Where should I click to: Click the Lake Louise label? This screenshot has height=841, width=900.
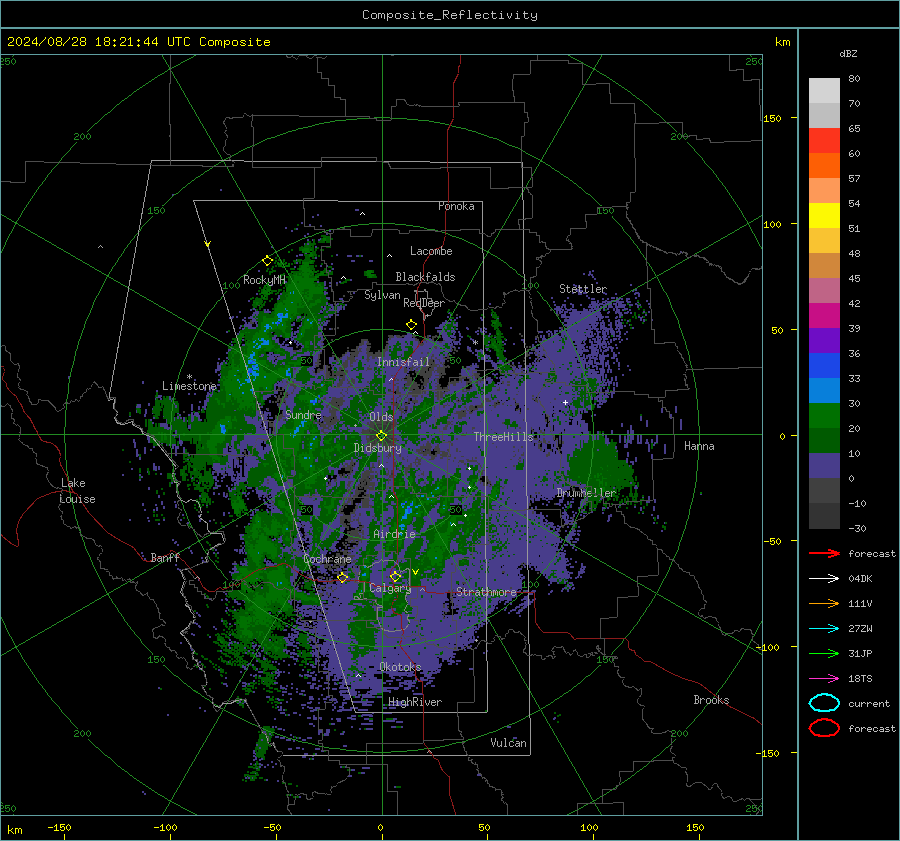coord(77,491)
